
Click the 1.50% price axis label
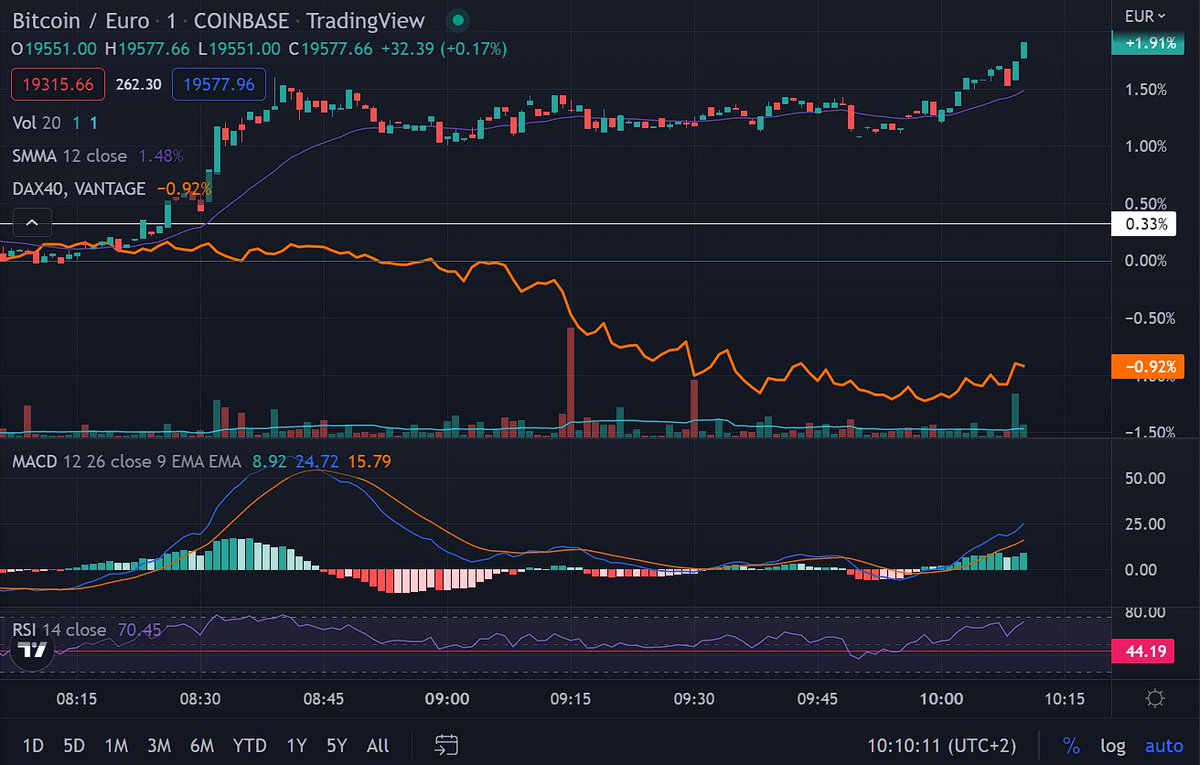click(x=1146, y=89)
